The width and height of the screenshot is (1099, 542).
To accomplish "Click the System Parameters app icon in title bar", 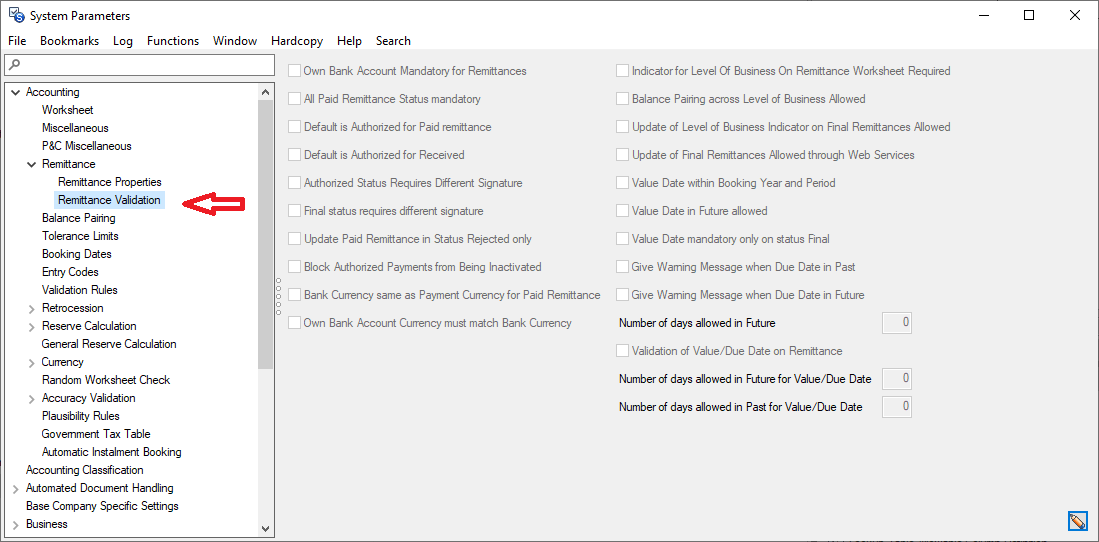I will click(x=16, y=15).
